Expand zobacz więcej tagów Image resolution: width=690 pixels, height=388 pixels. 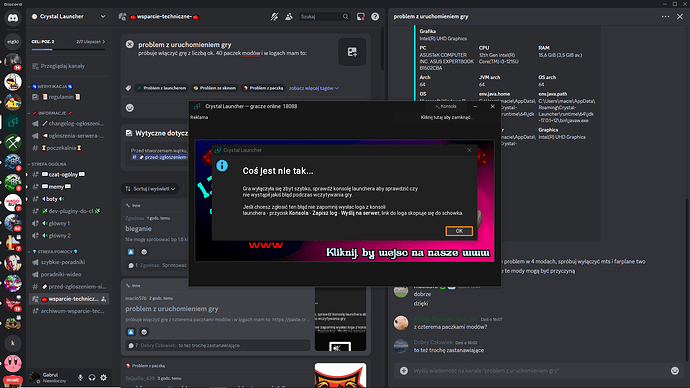tap(314, 88)
